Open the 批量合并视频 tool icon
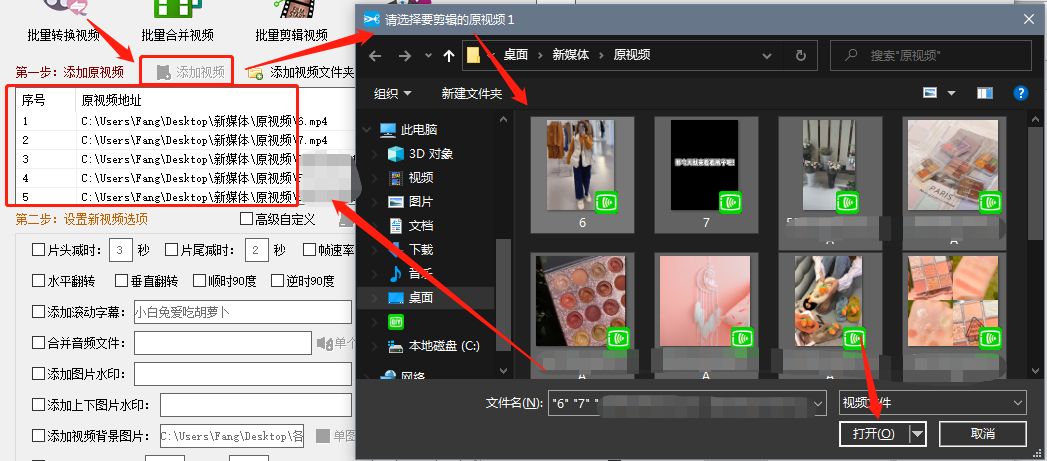Viewport: 1047px width, 461px height. [x=178, y=8]
